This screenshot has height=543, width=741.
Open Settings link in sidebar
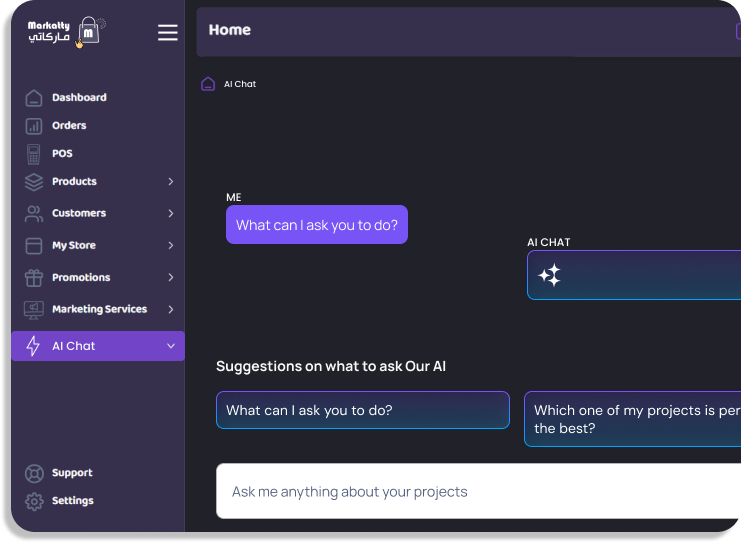[x=73, y=501]
